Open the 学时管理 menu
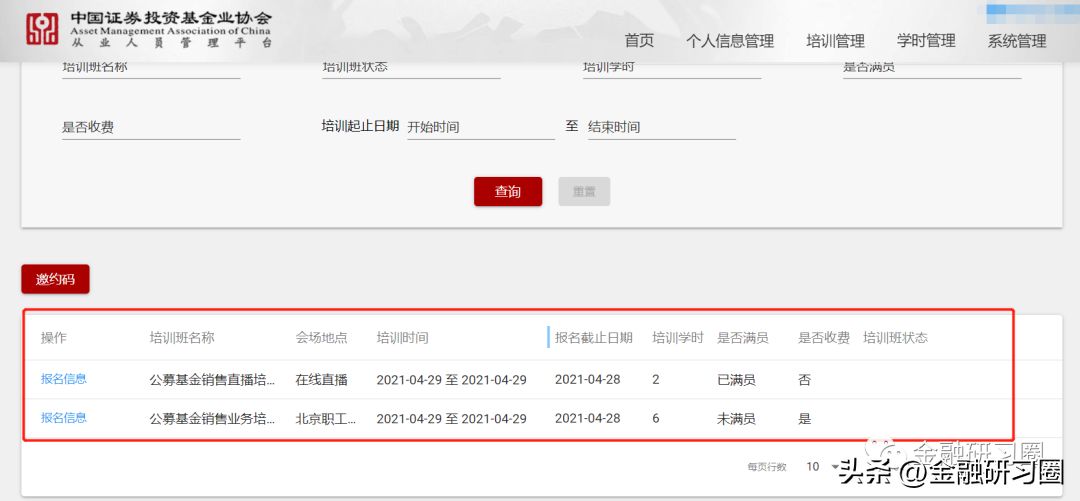Image resolution: width=1080 pixels, height=501 pixels. pos(926,41)
